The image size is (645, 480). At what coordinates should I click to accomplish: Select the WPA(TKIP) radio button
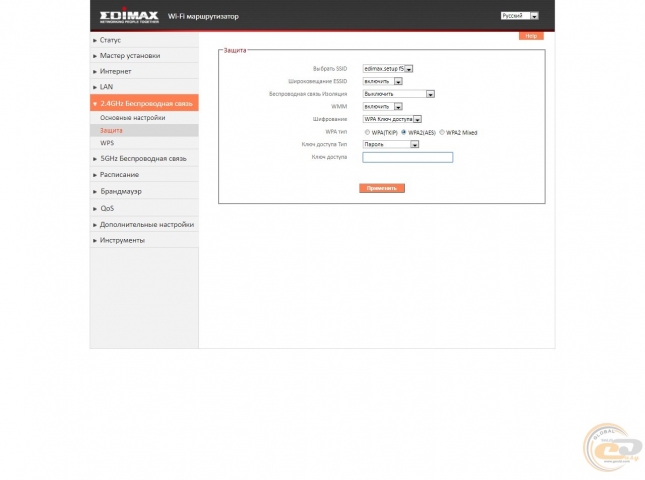point(367,132)
